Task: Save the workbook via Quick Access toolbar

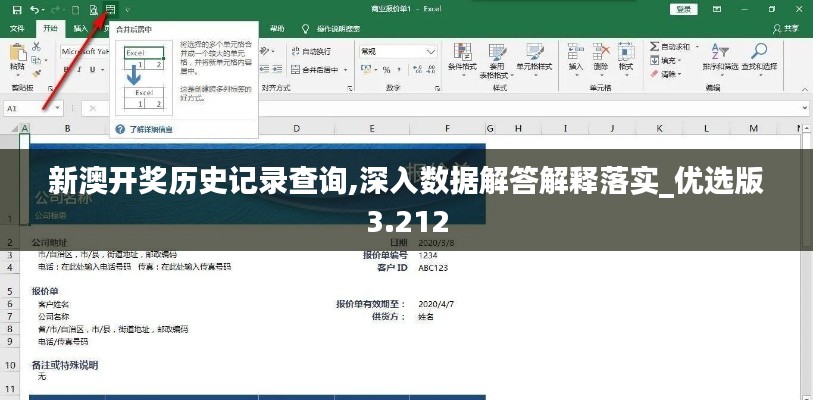Action: click(x=17, y=9)
